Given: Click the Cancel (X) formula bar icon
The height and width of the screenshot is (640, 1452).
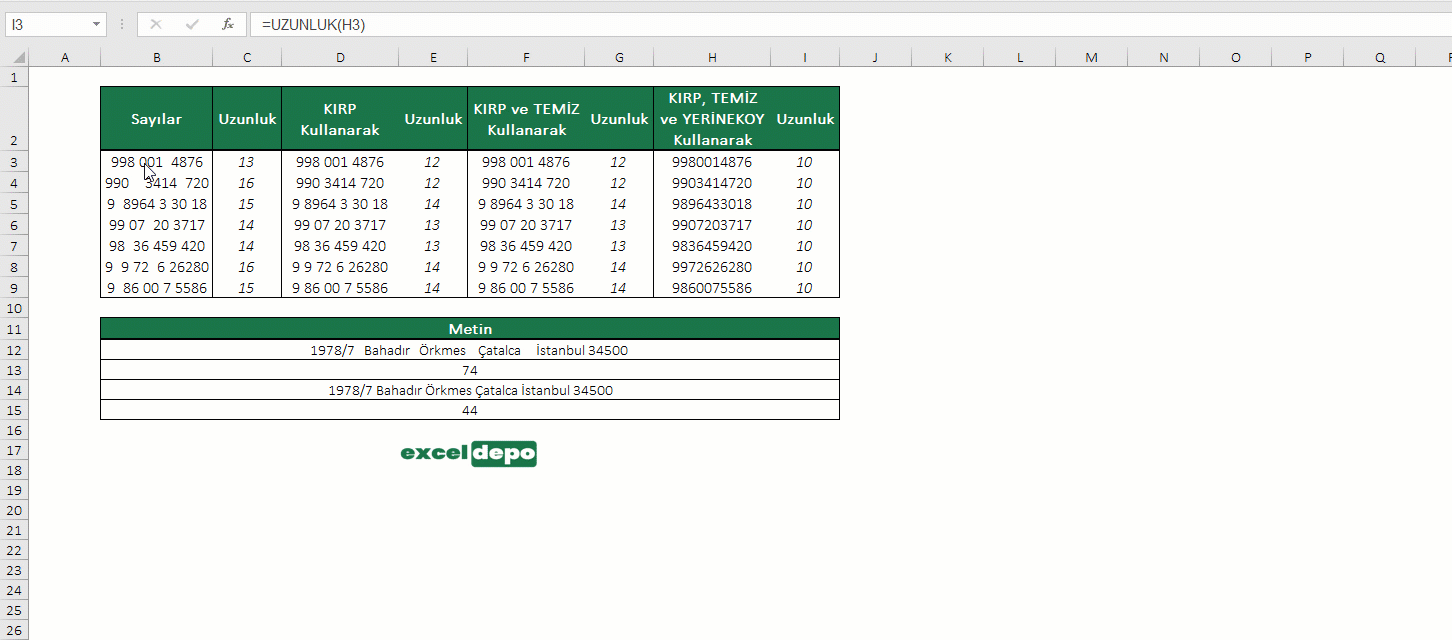Looking at the screenshot, I should (156, 24).
